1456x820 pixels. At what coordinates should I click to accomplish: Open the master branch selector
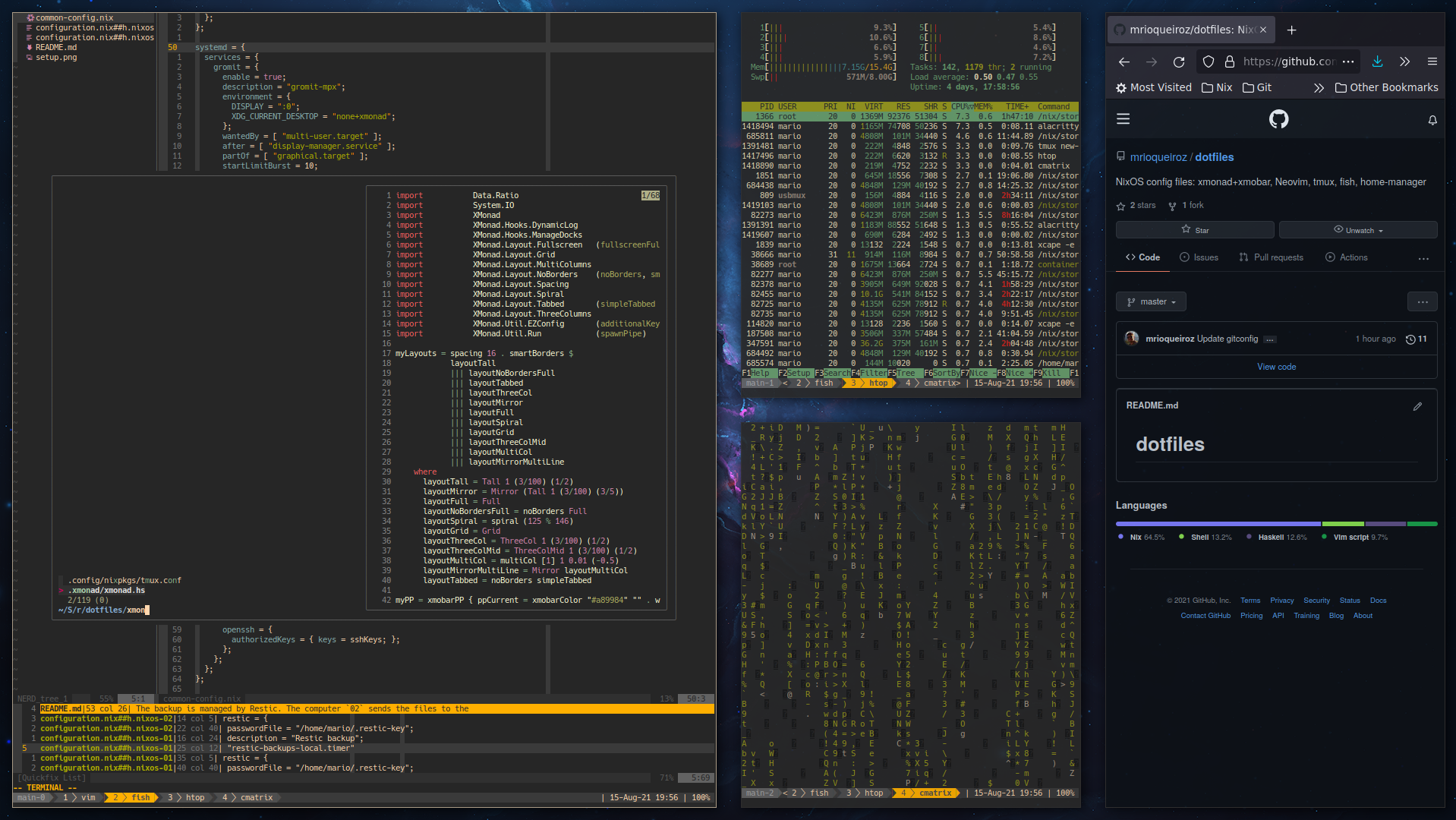coord(1151,302)
